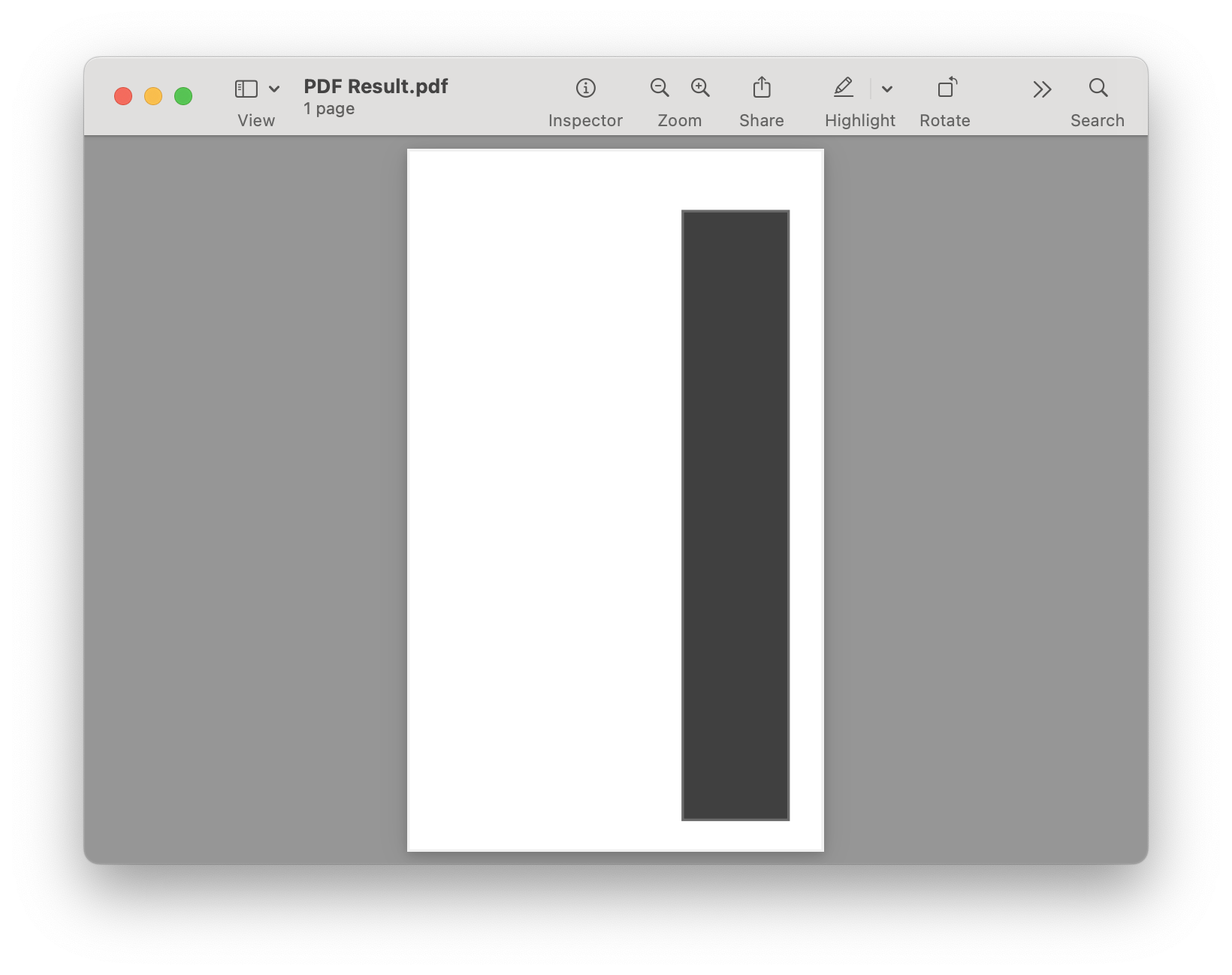Click the sidebar view icon
The width and height of the screenshot is (1232, 975).
click(246, 89)
